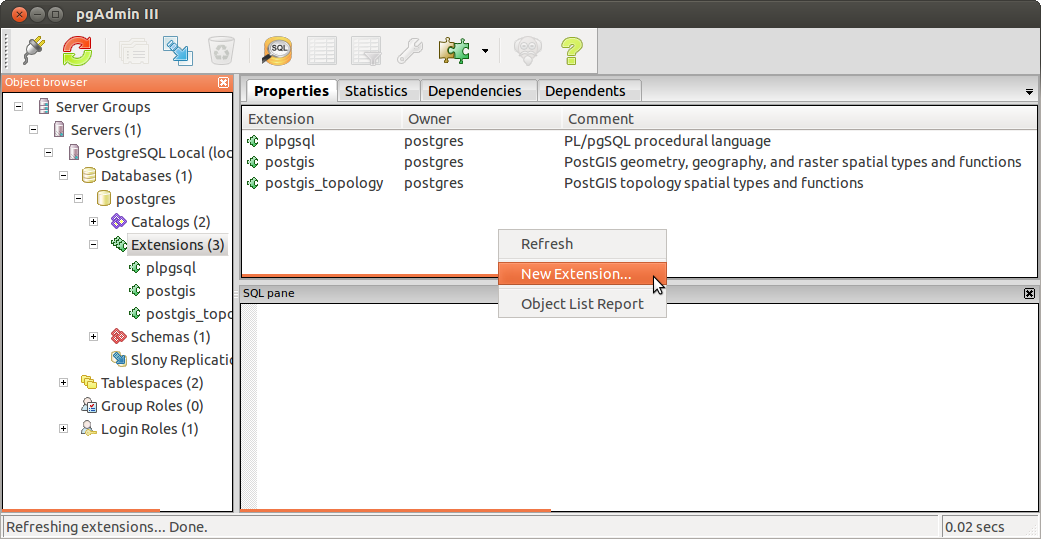Select plpgsql extension in the tree
Viewport: 1041px width, 539px height.
(x=171, y=268)
